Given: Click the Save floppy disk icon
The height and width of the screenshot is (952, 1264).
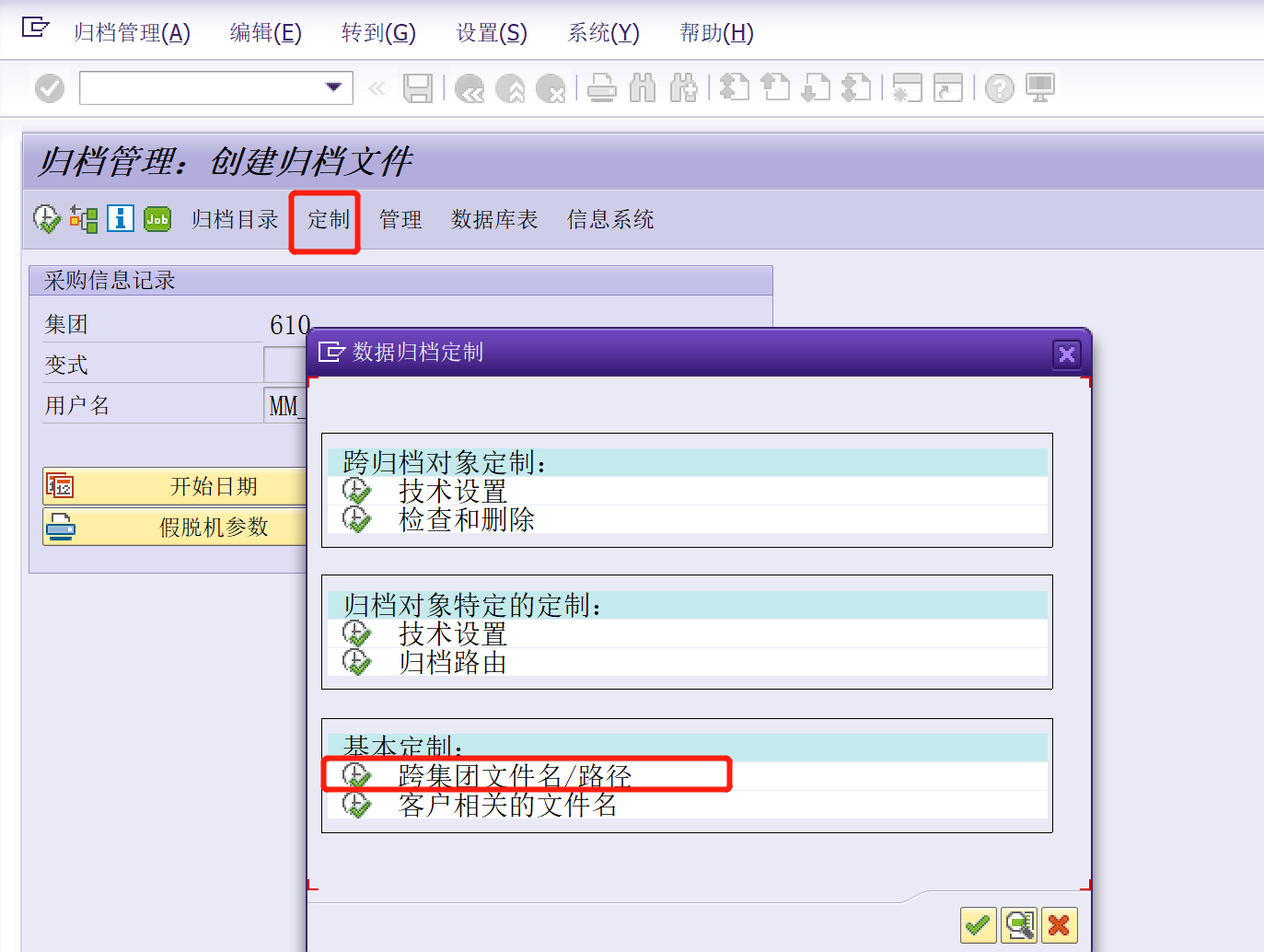Looking at the screenshot, I should tap(418, 88).
